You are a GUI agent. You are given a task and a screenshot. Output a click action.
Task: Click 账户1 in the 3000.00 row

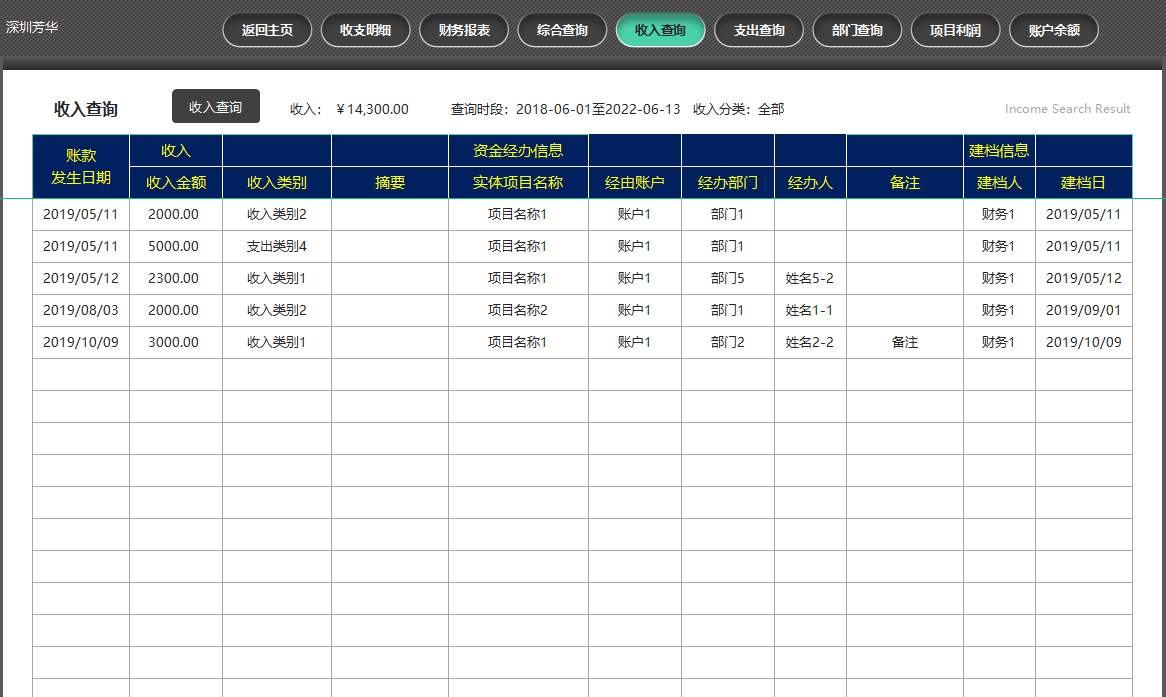click(x=634, y=342)
